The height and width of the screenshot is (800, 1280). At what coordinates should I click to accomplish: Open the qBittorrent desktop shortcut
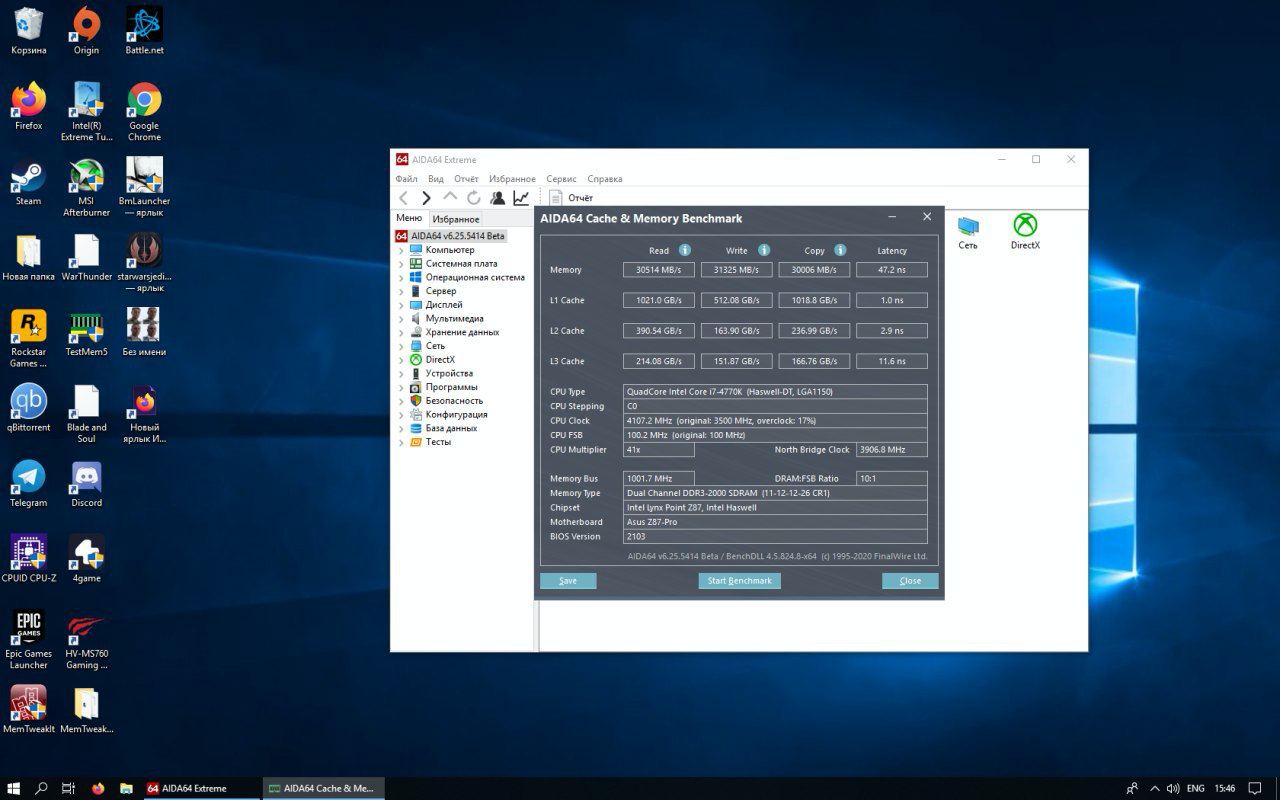(x=29, y=408)
